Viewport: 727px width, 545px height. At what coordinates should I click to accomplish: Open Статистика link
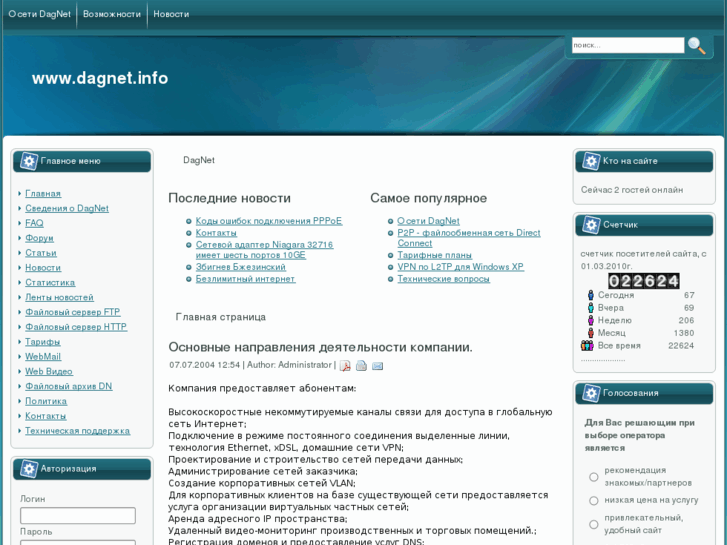50,282
